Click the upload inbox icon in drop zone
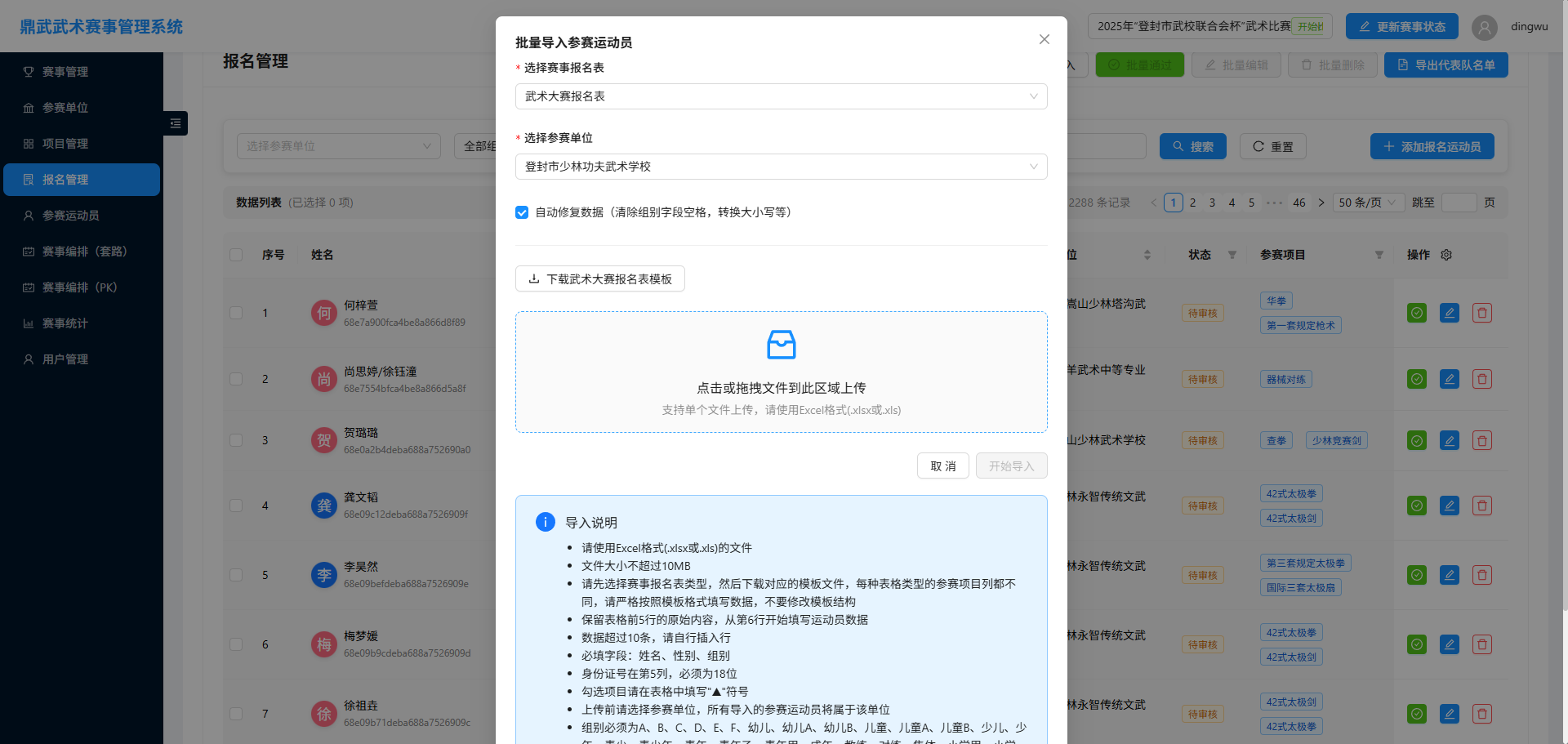Screen dimensions: 1568x744 point(781,345)
